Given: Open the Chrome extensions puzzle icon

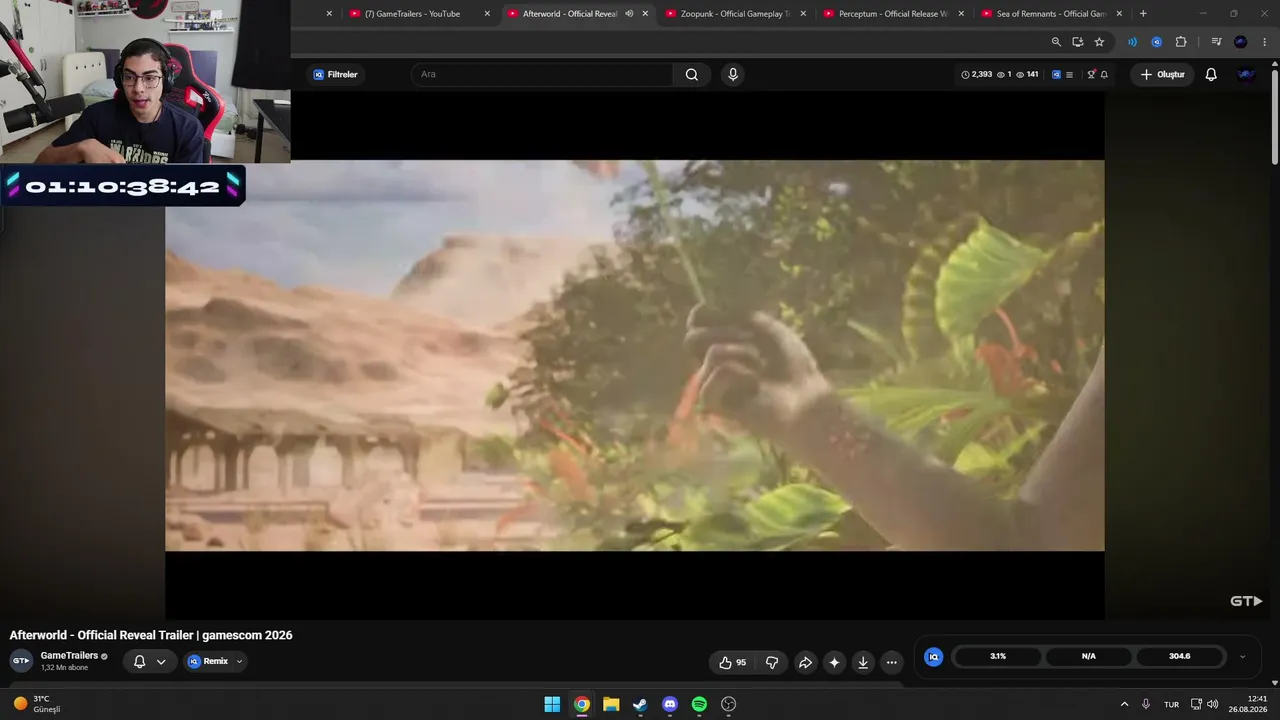Looking at the screenshot, I should 1181,42.
